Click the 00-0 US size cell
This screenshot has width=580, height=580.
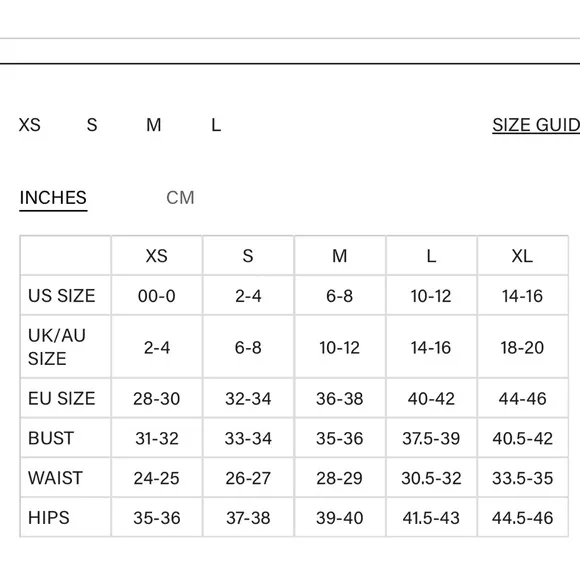click(x=156, y=296)
